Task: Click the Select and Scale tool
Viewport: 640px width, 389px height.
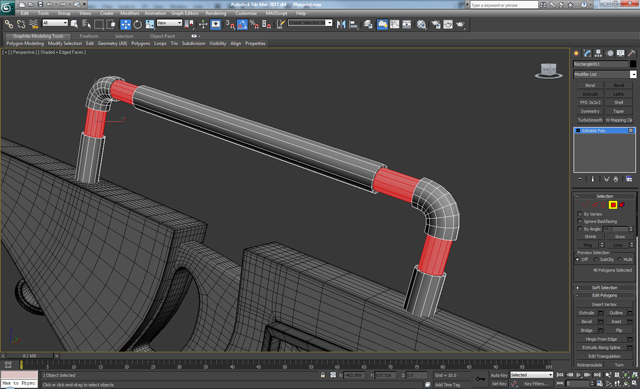Action: [150, 24]
